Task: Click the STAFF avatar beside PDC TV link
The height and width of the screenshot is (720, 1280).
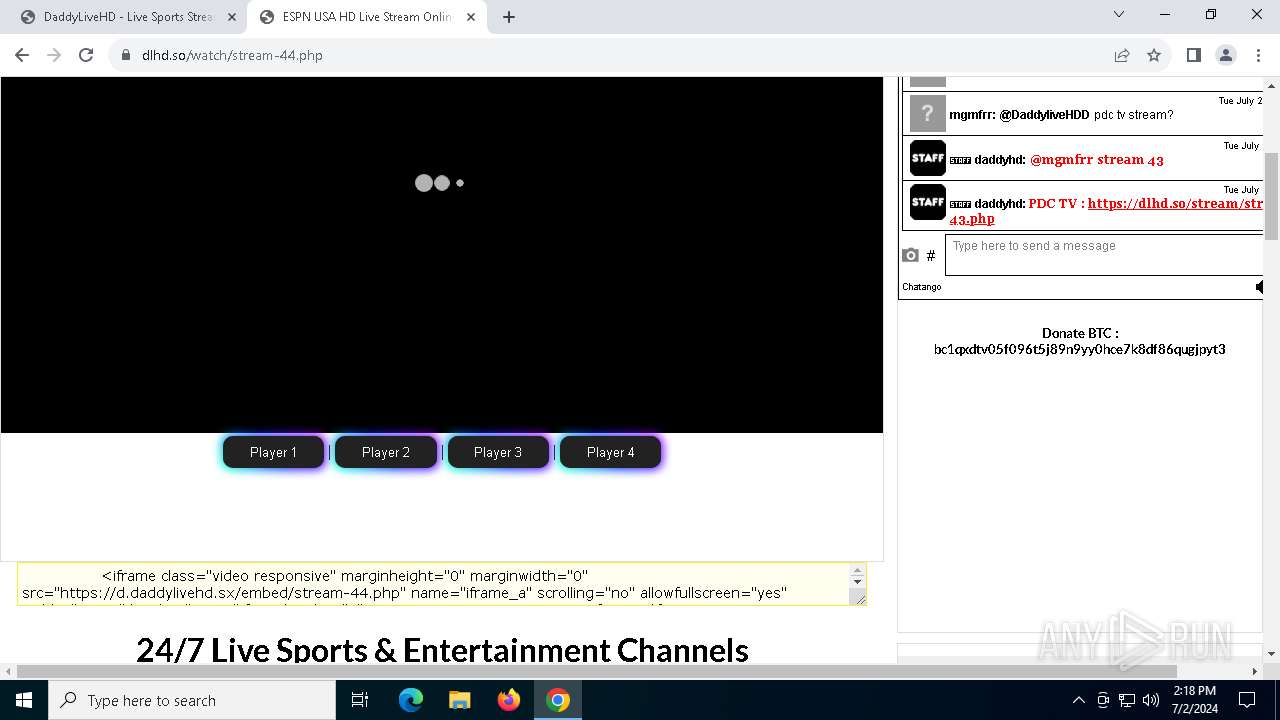Action: coord(928,202)
